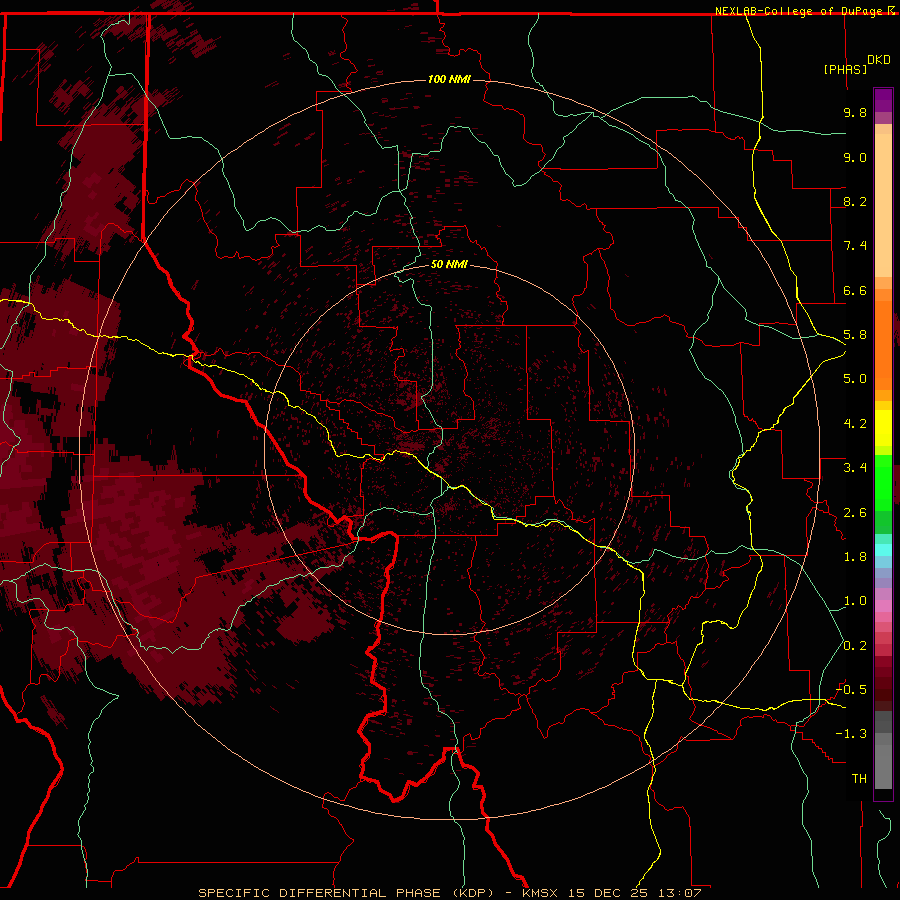Click the 1.0 scale value

coord(855,601)
